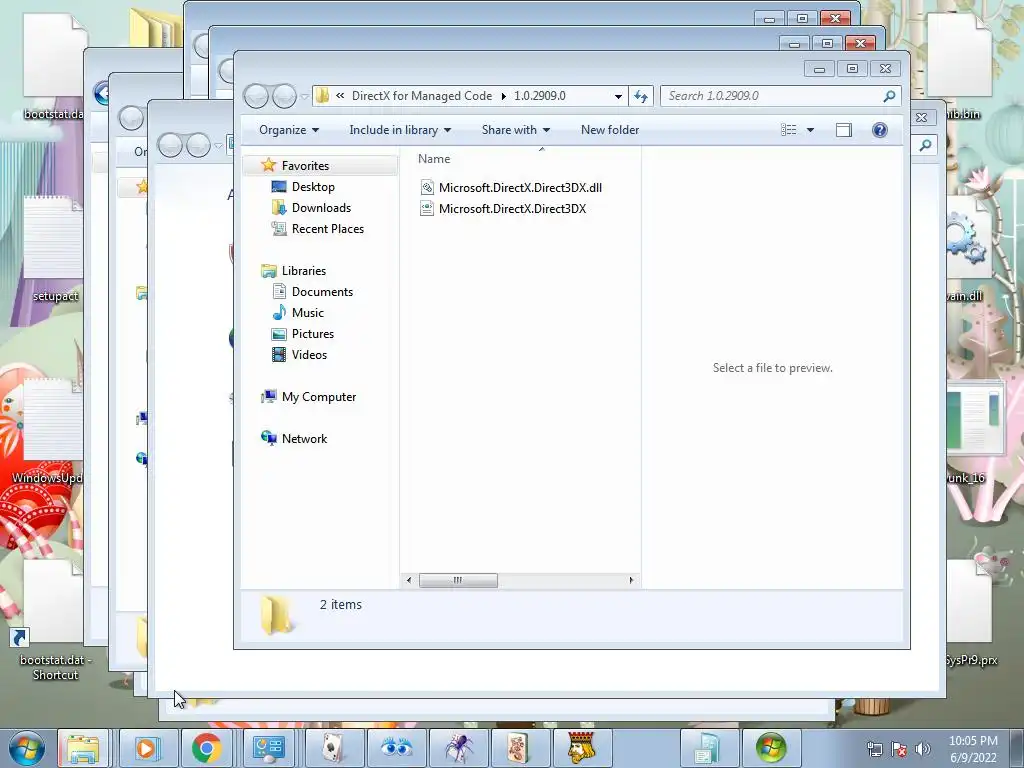This screenshot has width=1024, height=768.
Task: Open the Mahjong Titans taskbar icon
Action: click(x=520, y=748)
